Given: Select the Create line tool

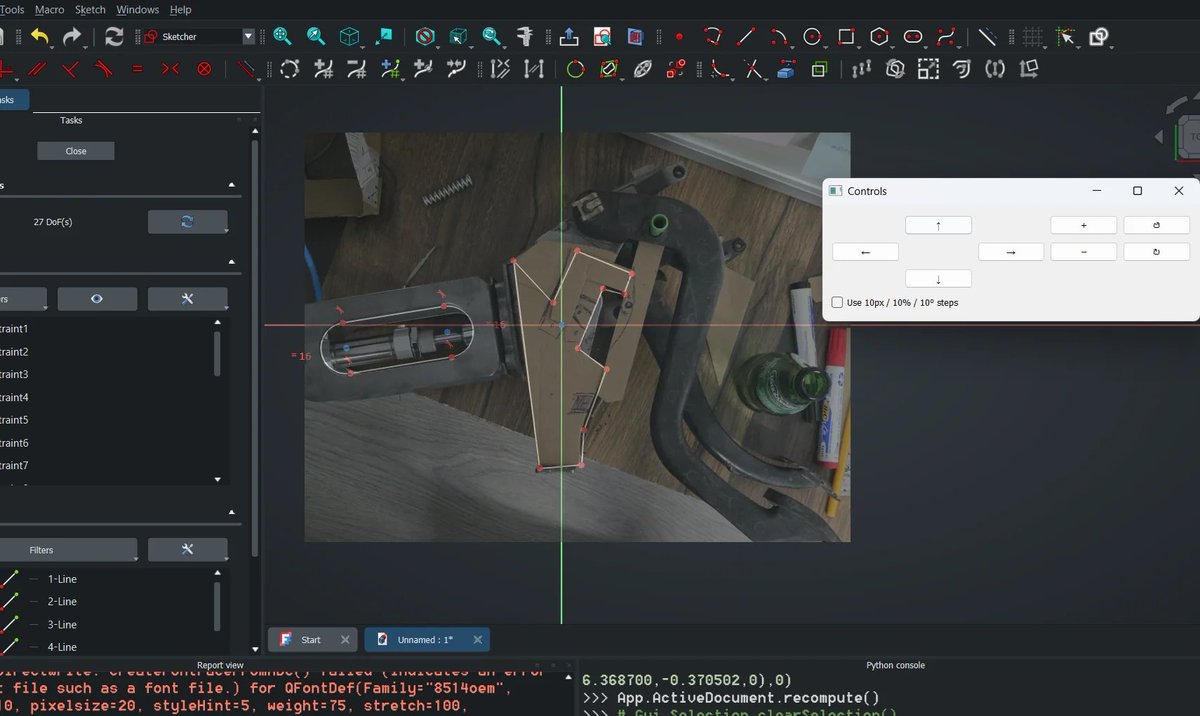Looking at the screenshot, I should [x=746, y=36].
